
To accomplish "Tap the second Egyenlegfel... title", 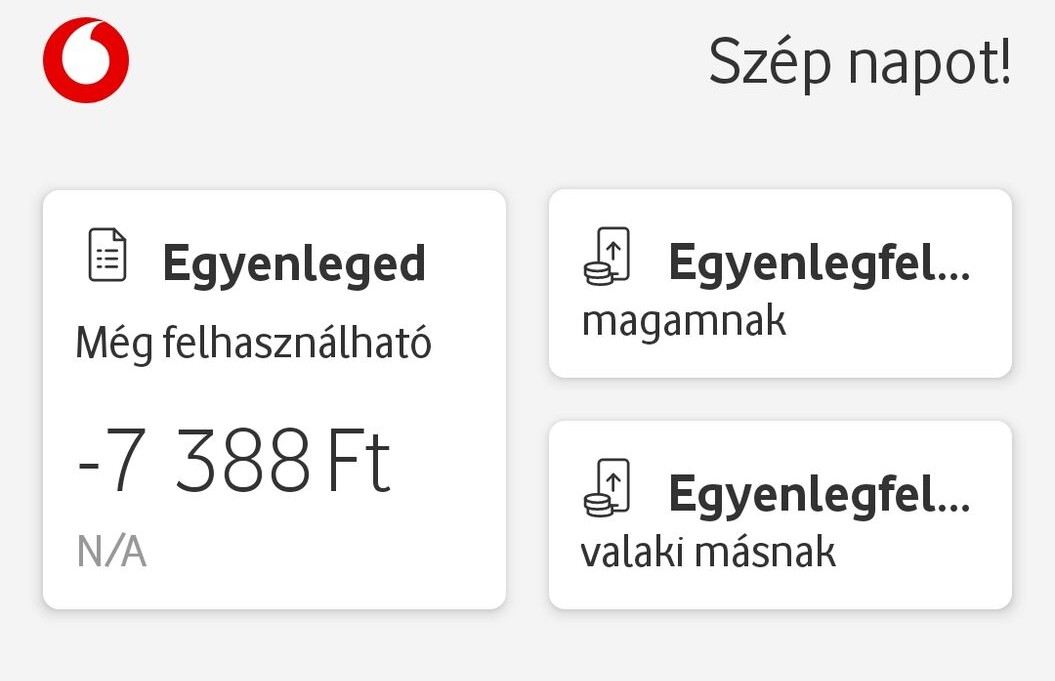I will coord(819,495).
